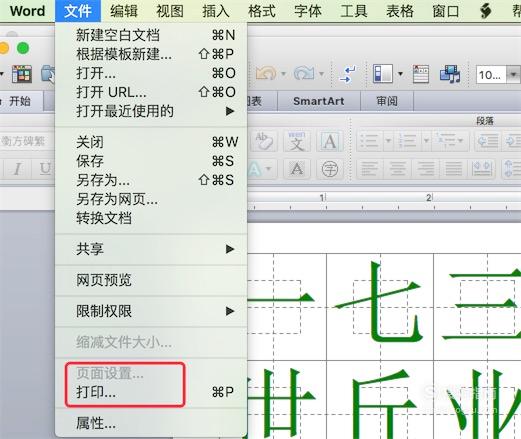Open the 格式 menu
Image resolution: width=521 pixels, height=439 pixels.
[x=262, y=11]
